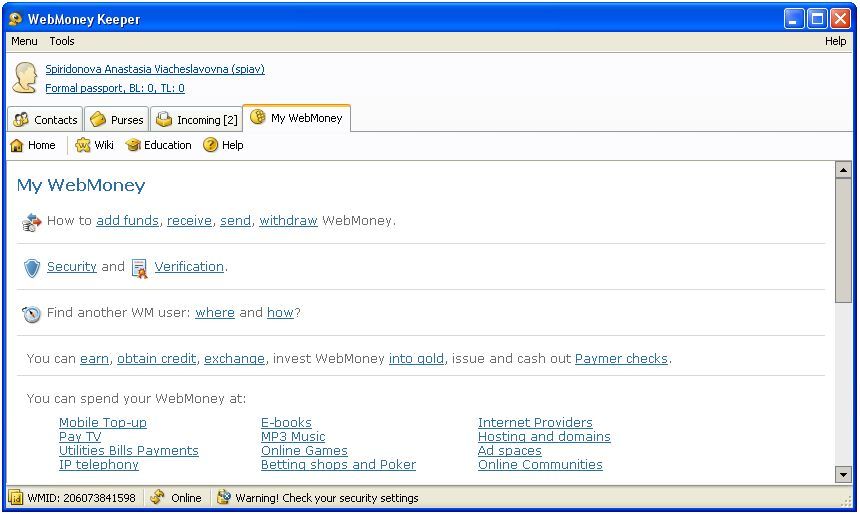Viewport: 860px width, 514px height.
Task: Switch to the Purses tab
Action: pyautogui.click(x=117, y=120)
